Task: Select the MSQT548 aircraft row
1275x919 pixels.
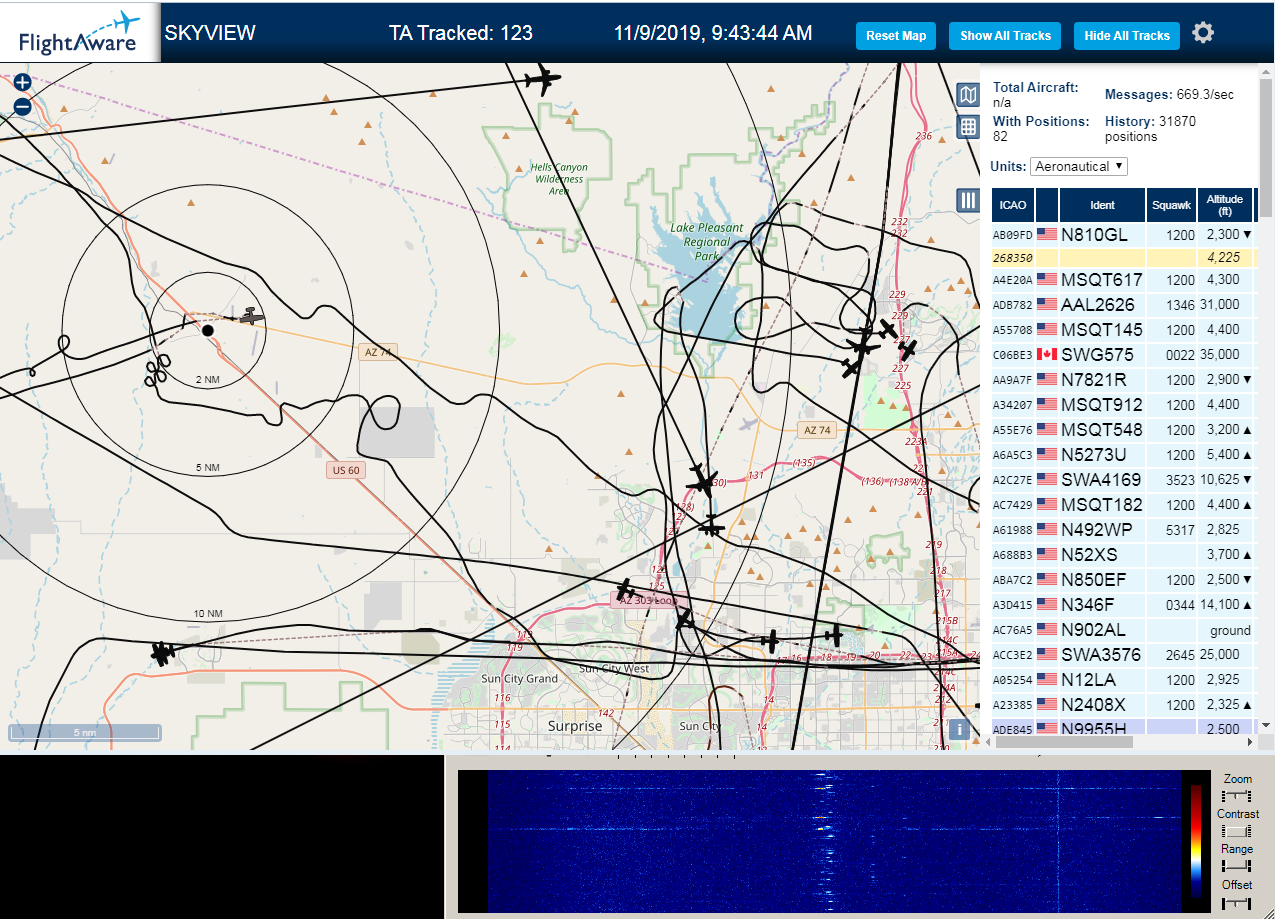Action: [x=1123, y=429]
